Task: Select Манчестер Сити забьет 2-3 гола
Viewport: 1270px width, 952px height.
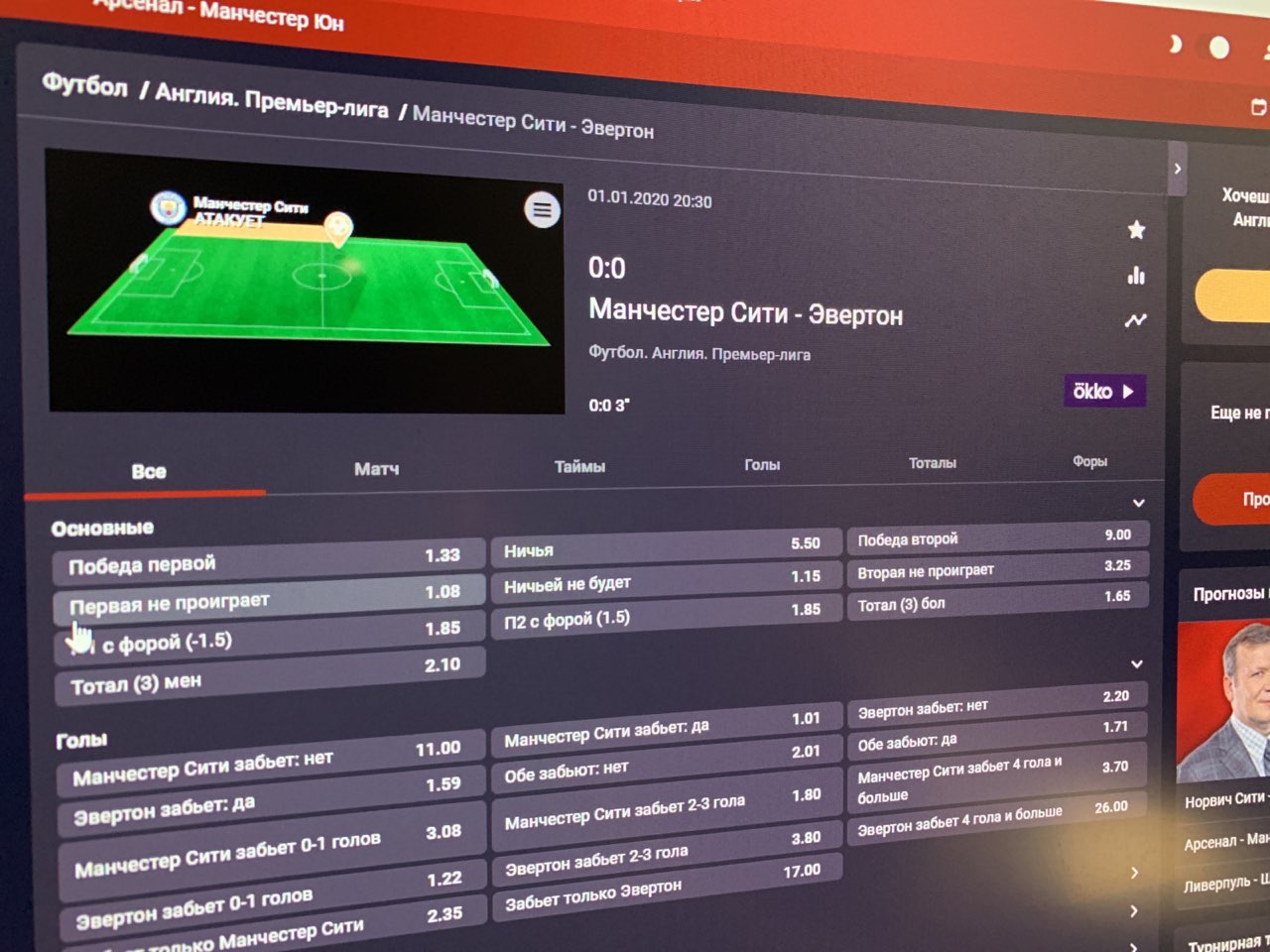Action: 667,809
